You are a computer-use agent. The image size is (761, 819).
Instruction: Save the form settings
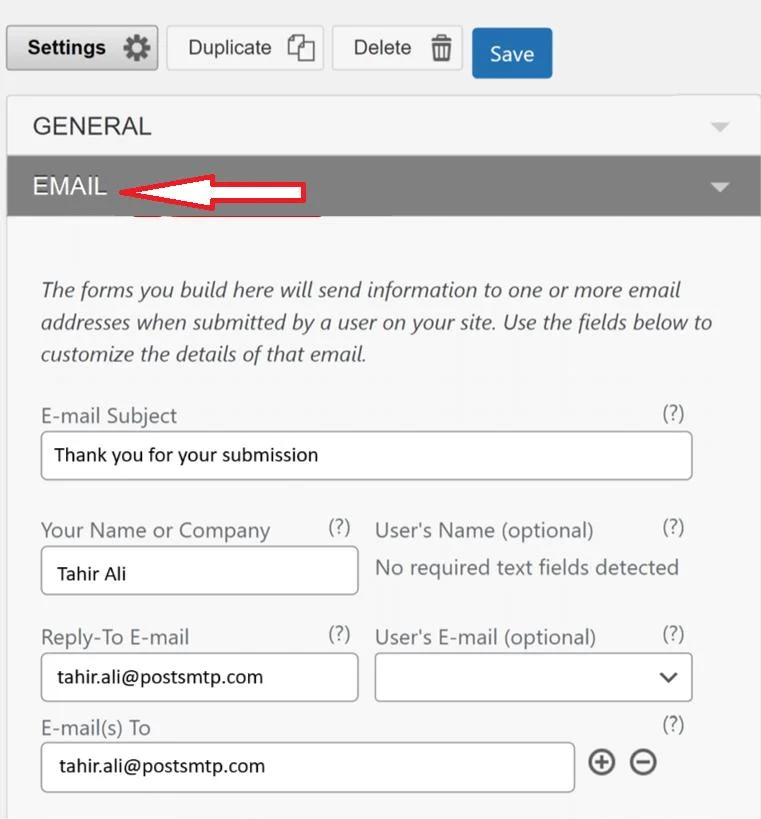[511, 54]
